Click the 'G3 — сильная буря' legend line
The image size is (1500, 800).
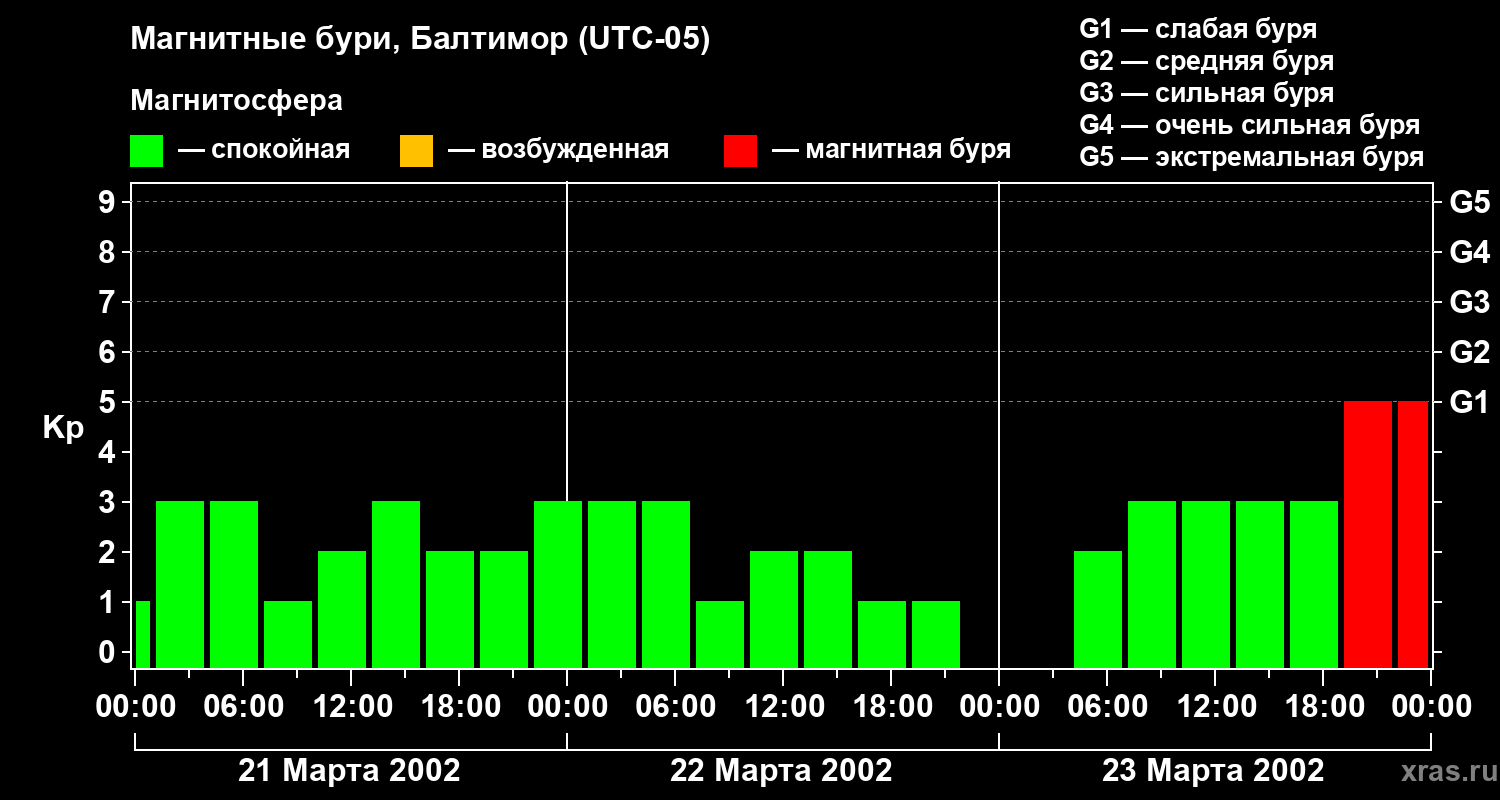click(x=1206, y=93)
